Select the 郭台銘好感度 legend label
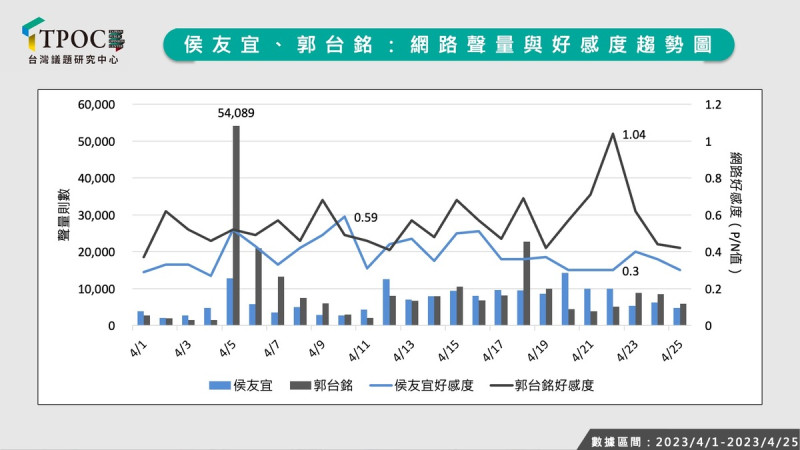The width and height of the screenshot is (800, 450). click(x=554, y=385)
